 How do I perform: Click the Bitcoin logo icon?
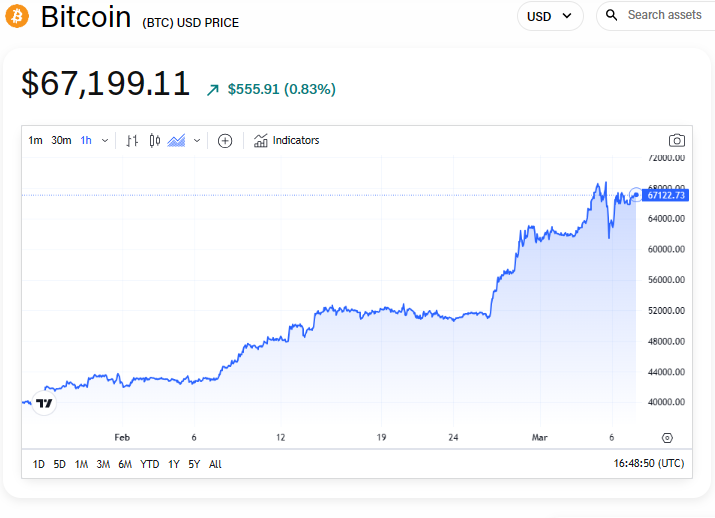pyautogui.click(x=17, y=17)
